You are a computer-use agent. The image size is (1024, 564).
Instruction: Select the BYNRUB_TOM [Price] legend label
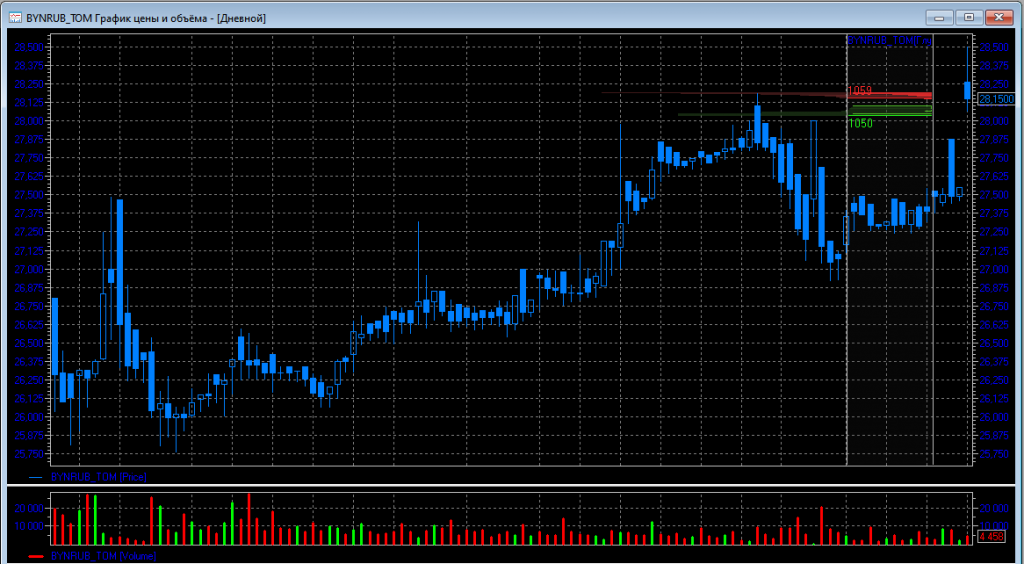click(x=98, y=478)
